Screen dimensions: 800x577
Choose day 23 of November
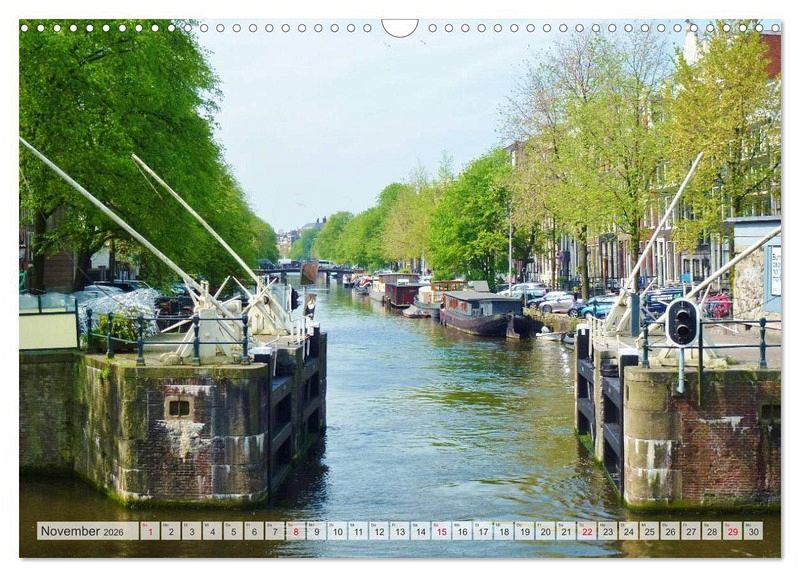click(608, 531)
